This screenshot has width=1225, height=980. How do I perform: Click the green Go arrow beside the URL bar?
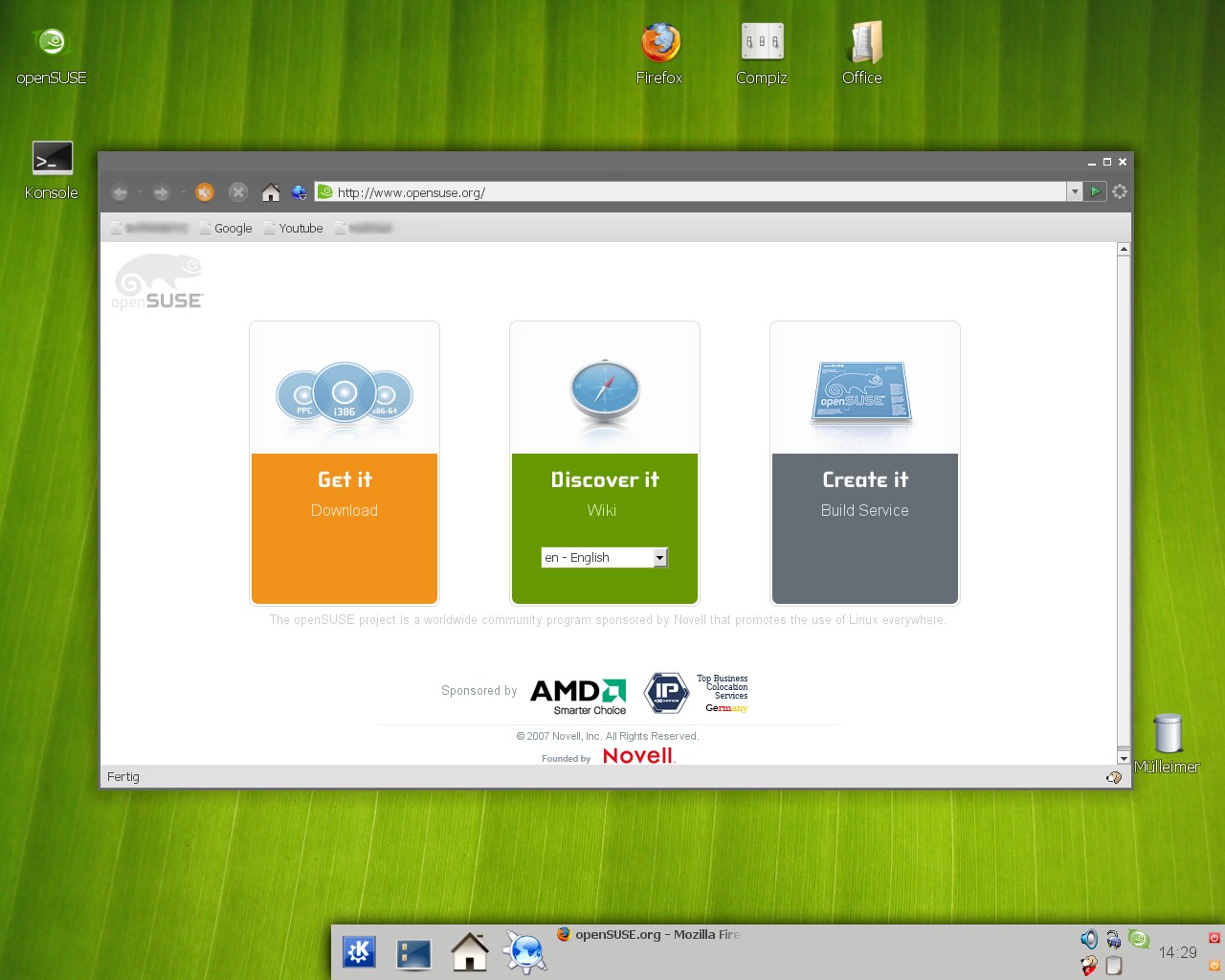click(x=1095, y=191)
